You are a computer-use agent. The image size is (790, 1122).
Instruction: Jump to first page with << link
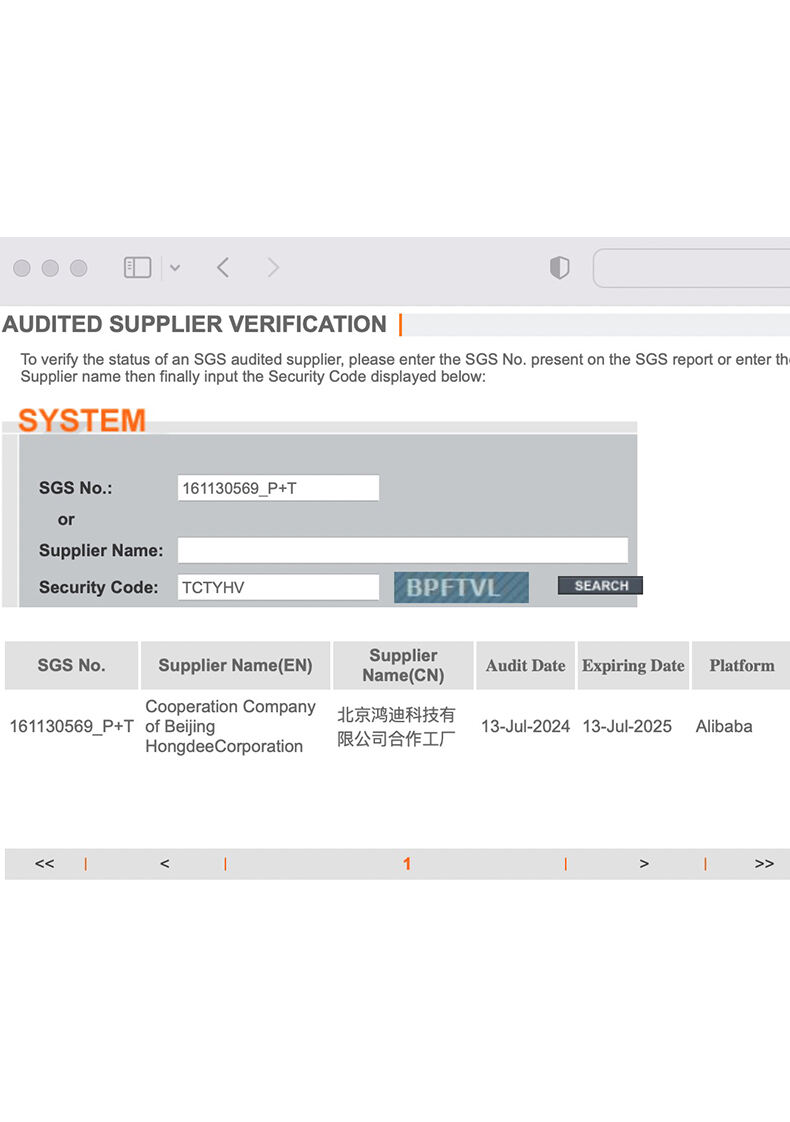(44, 864)
